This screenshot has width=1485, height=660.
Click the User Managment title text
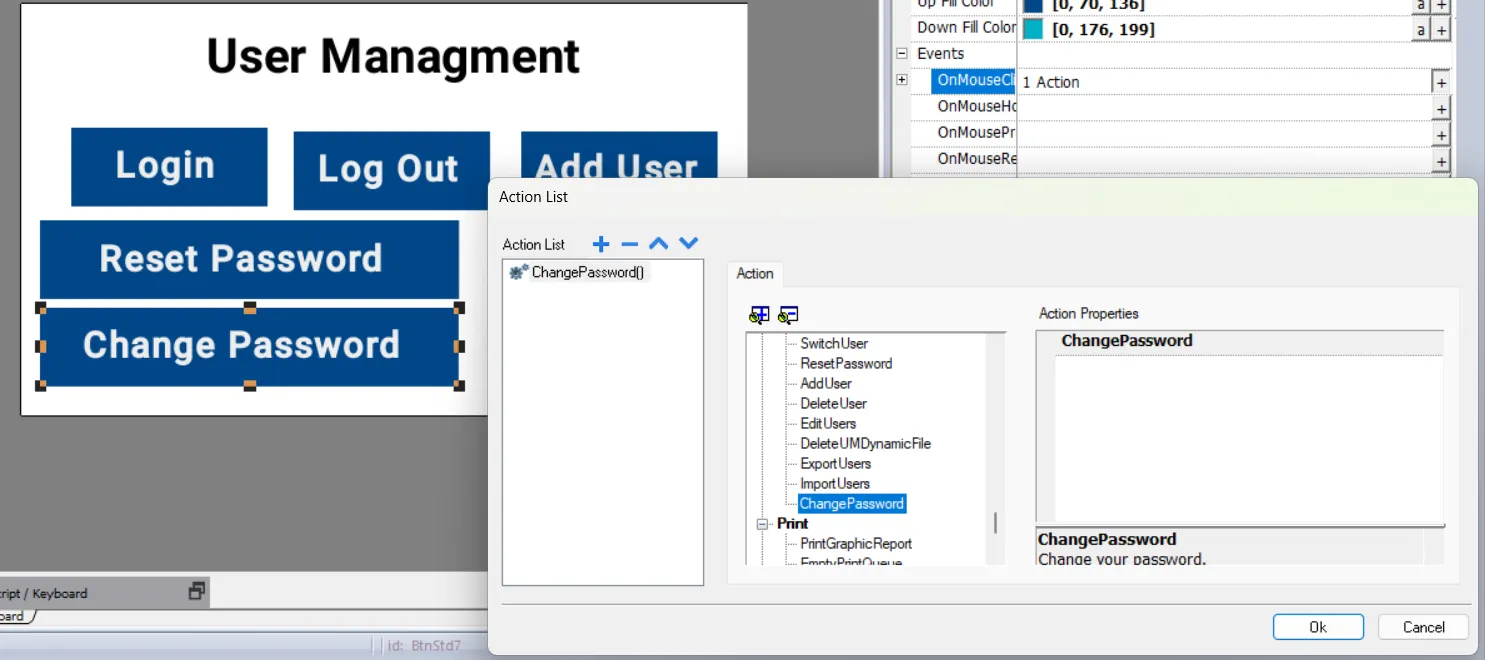[x=393, y=56]
